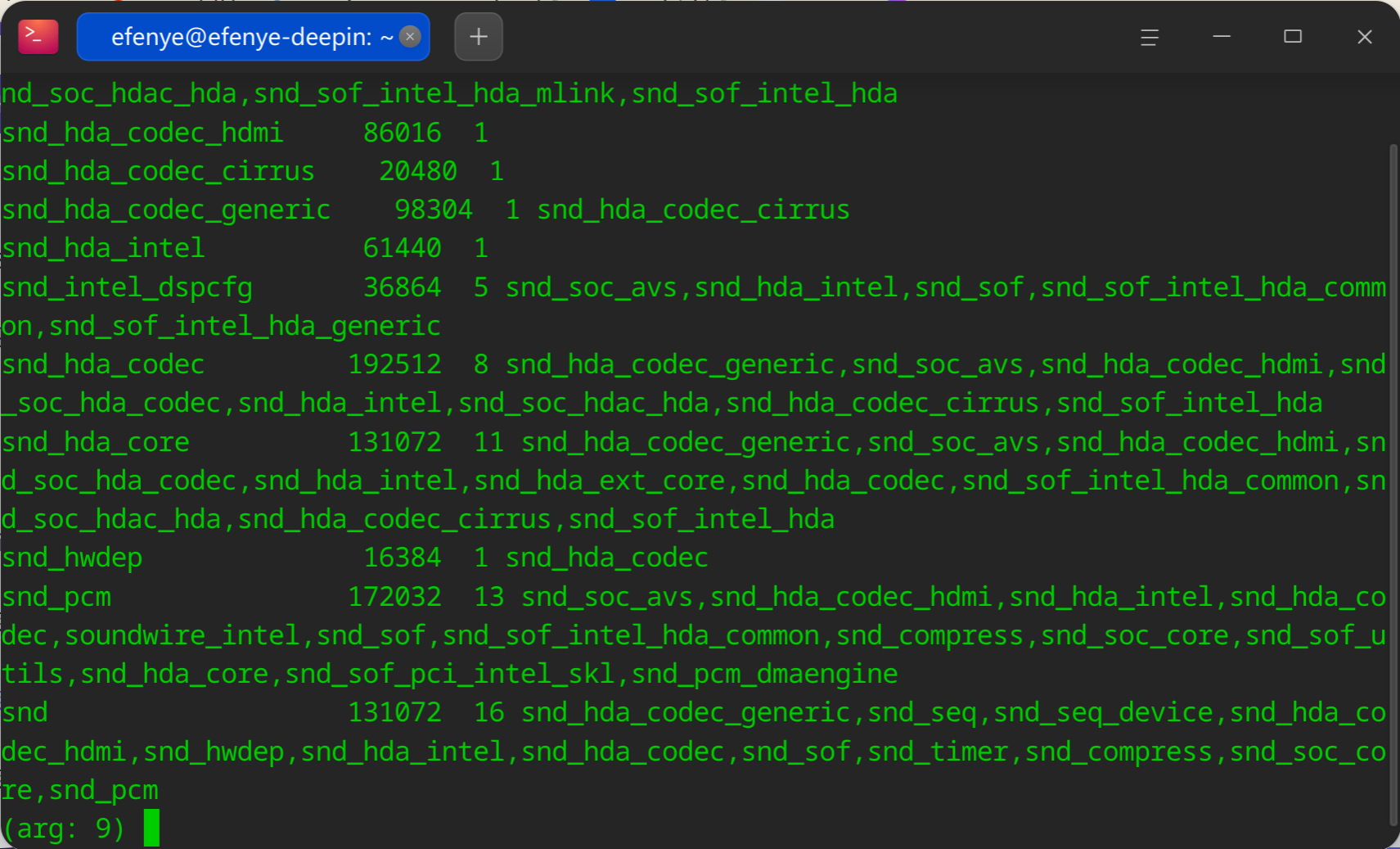Close the efenye@efenye-deepin tab
Screen dimensions: 1400x849
[x=411, y=37]
